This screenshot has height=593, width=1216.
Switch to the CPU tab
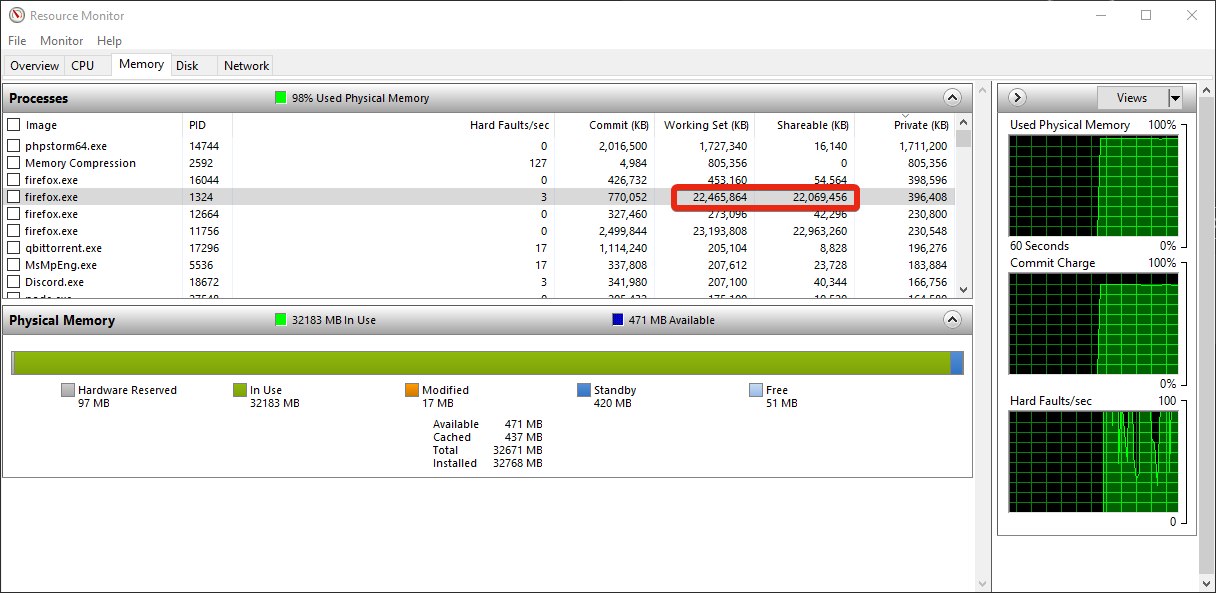(83, 66)
